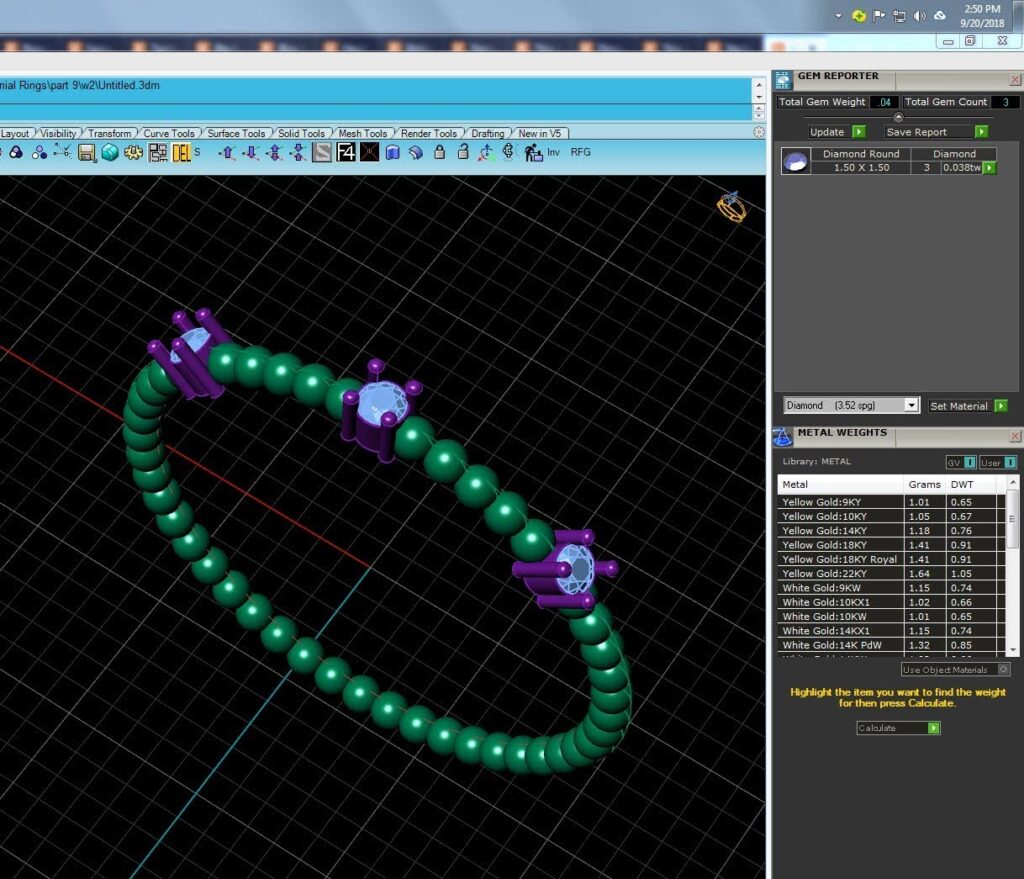The height and width of the screenshot is (879, 1024).
Task: Click the person-at-desk toolbar icon
Action: click(x=534, y=153)
